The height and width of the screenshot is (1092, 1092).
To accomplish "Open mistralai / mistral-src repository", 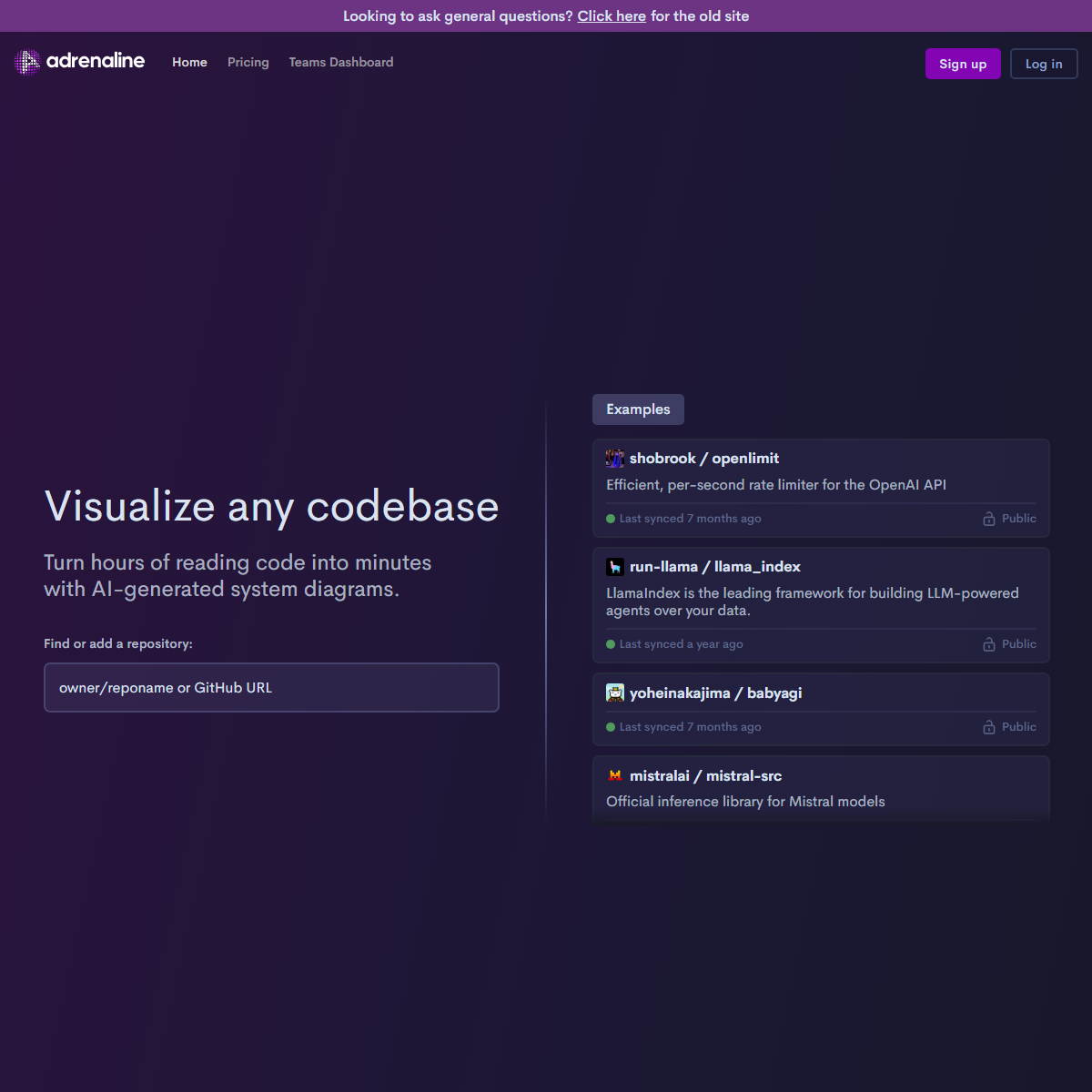I will [x=705, y=775].
